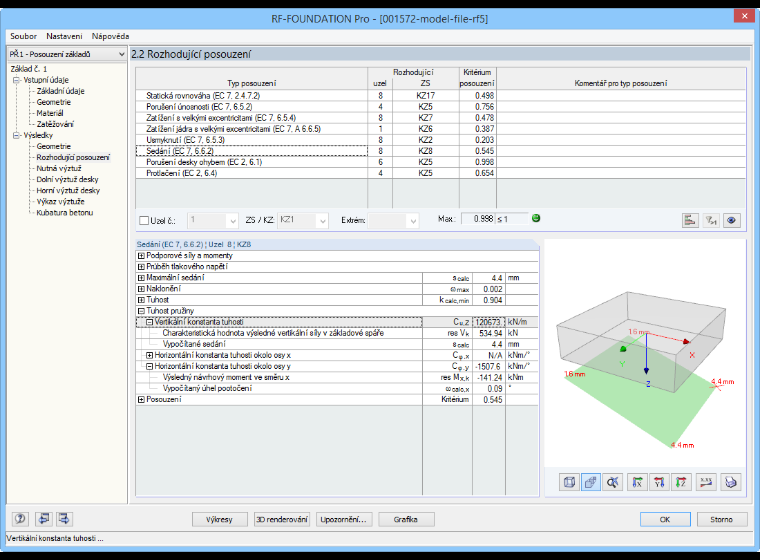Click the eye view mode icon
Image resolution: width=760 pixels, height=560 pixels.
coord(732,220)
